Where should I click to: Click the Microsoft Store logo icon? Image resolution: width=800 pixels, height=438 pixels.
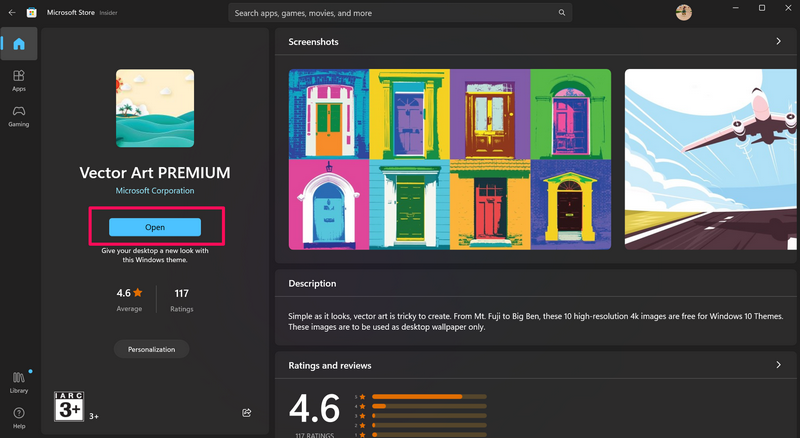32,13
